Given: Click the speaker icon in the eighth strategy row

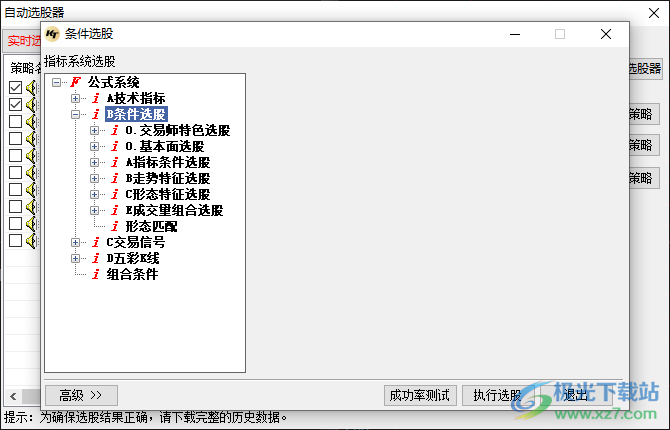Looking at the screenshot, I should click(32, 206).
